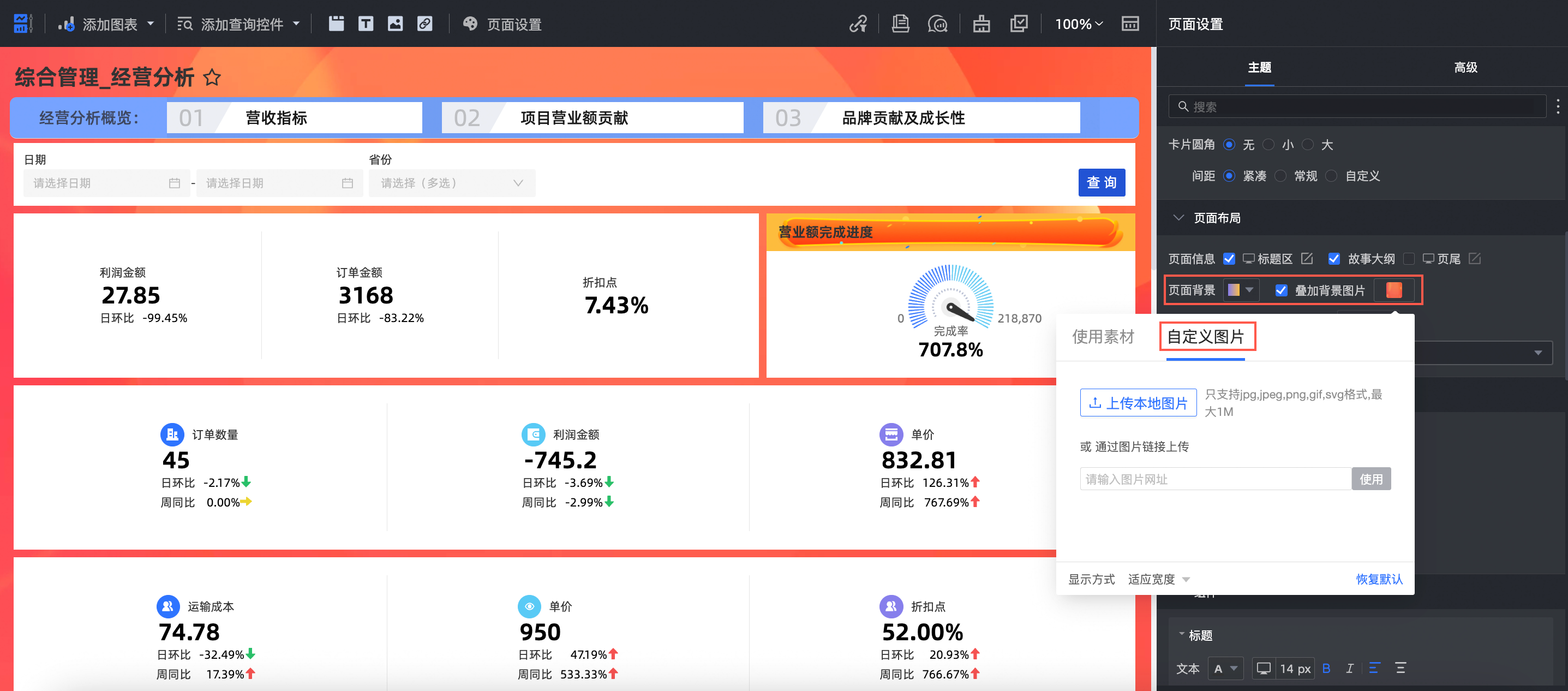Click the image URL input field
The image size is (1568, 691).
click(x=1214, y=479)
